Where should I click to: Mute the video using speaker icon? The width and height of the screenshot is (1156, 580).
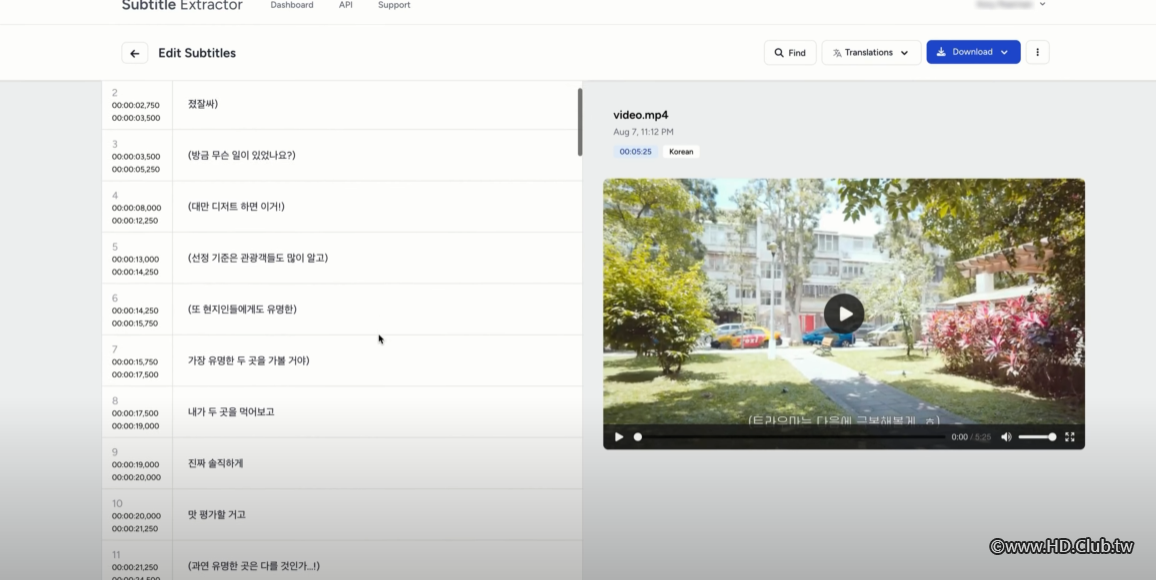click(x=1006, y=437)
